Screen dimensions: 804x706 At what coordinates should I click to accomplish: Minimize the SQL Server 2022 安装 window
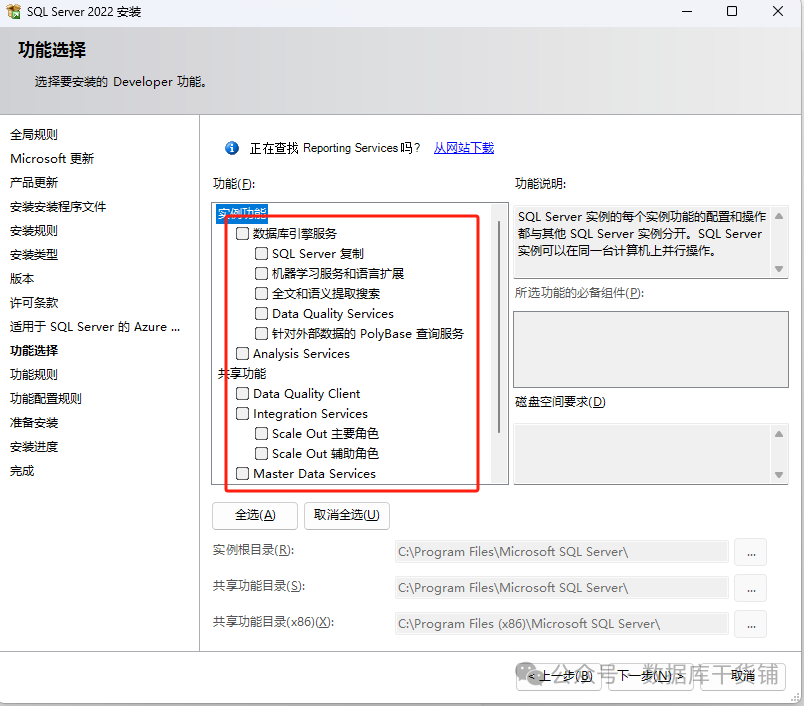(x=687, y=11)
